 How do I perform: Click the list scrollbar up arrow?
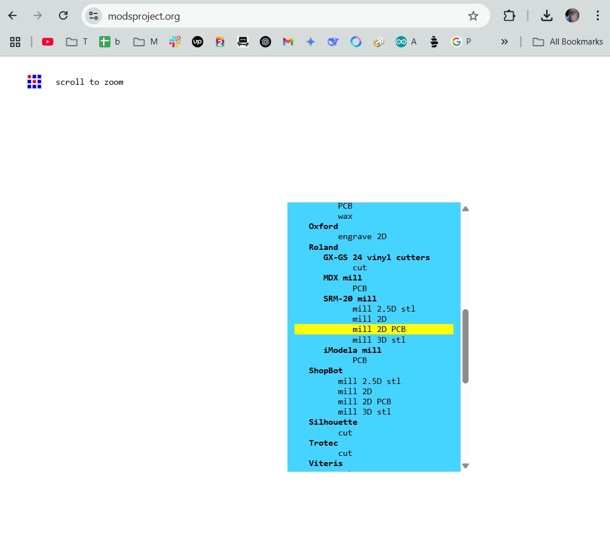465,209
